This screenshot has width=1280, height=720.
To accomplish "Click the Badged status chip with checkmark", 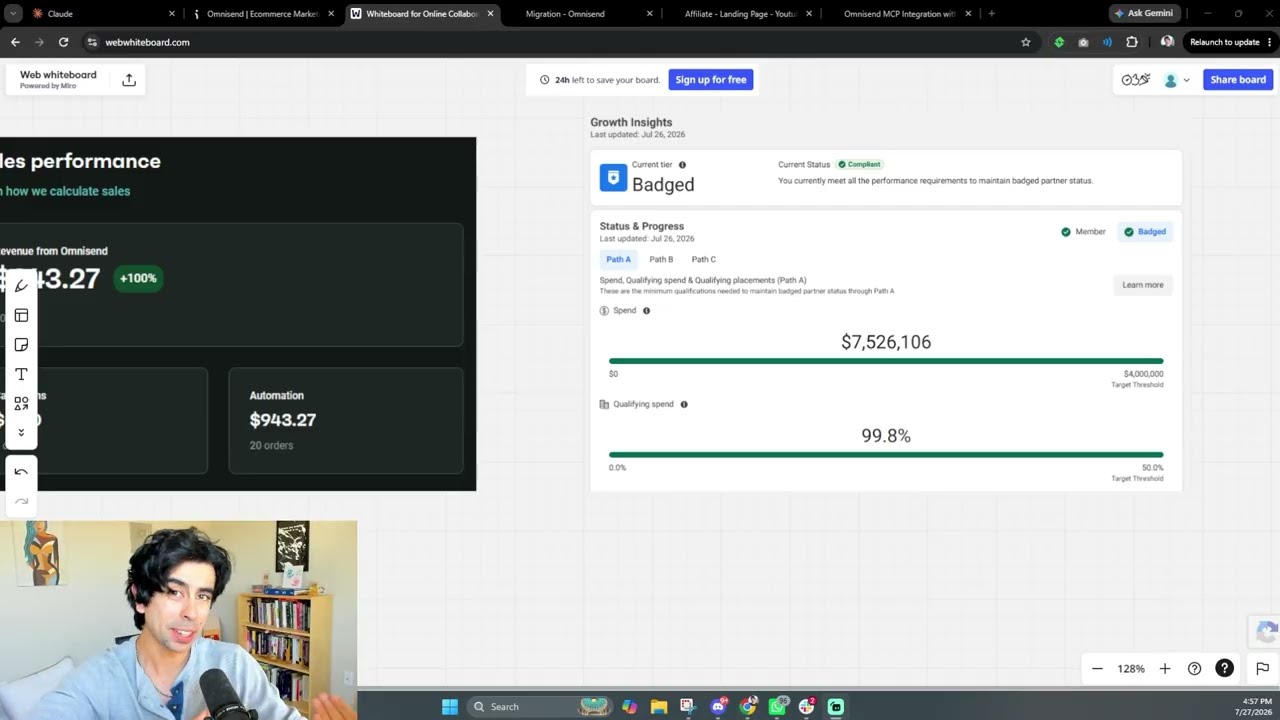I will 1145,232.
